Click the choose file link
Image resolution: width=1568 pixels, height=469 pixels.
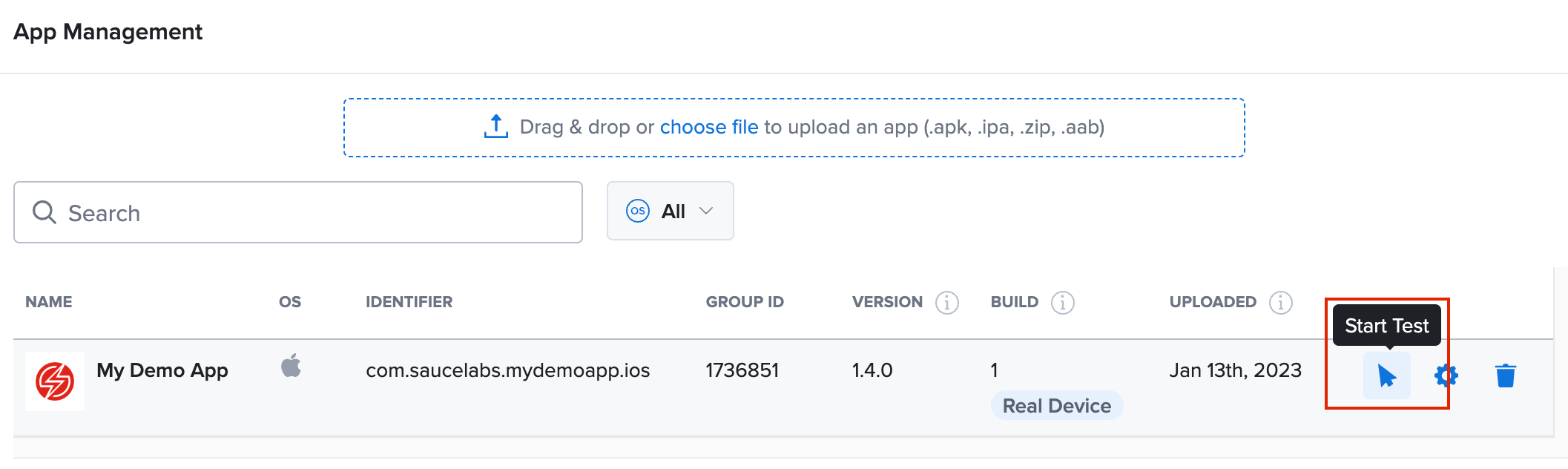pos(708,128)
